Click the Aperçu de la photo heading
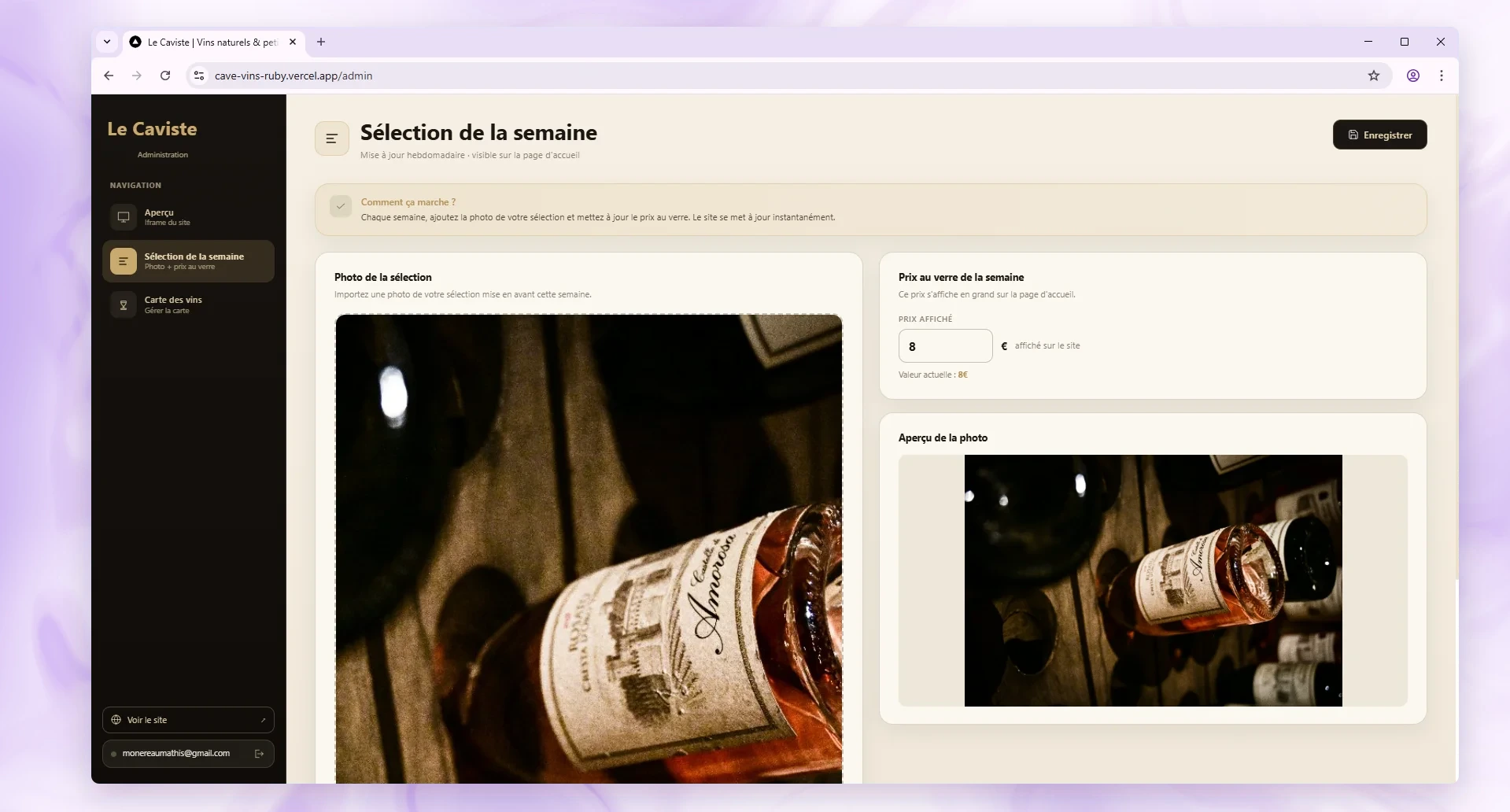Image resolution: width=1510 pixels, height=812 pixels. coord(943,437)
